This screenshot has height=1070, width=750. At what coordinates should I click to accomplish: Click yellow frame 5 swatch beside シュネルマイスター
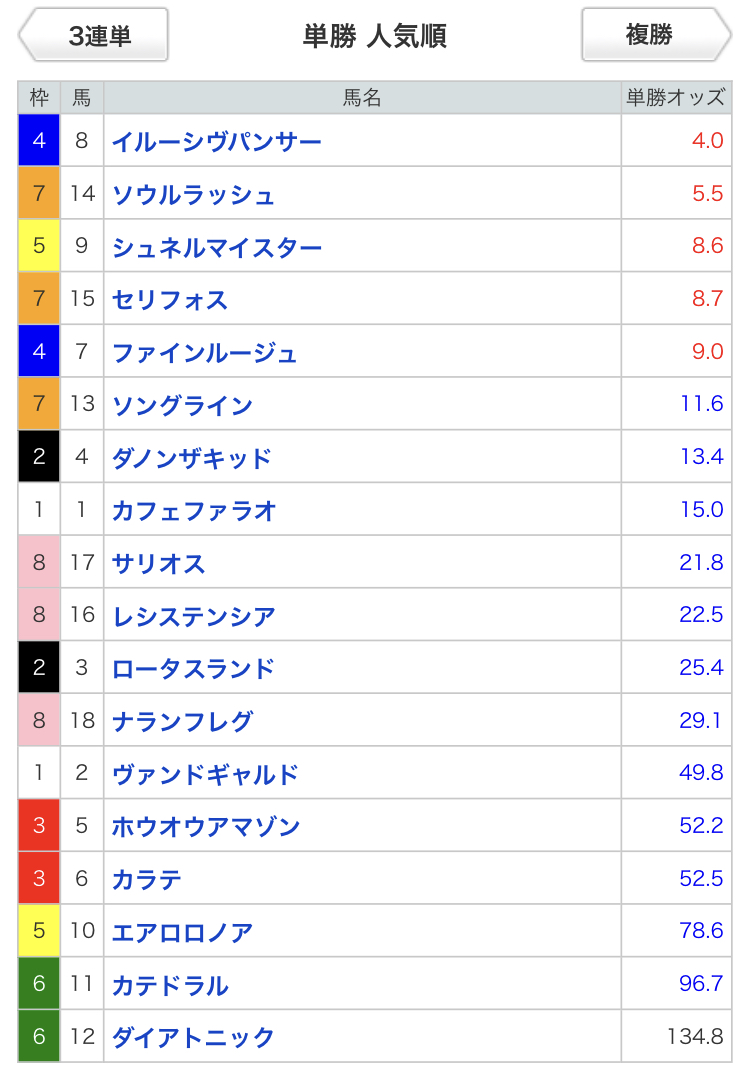(x=39, y=247)
